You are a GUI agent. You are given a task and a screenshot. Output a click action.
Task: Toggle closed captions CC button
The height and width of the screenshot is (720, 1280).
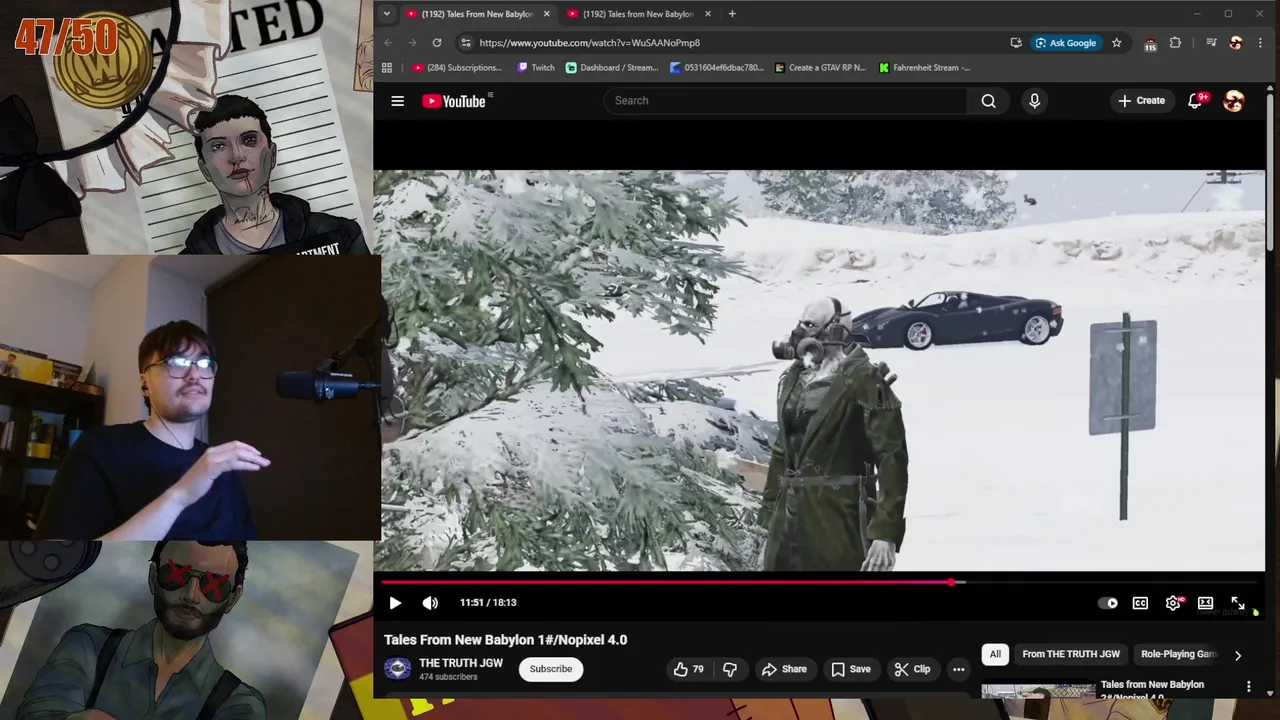[x=1140, y=603]
